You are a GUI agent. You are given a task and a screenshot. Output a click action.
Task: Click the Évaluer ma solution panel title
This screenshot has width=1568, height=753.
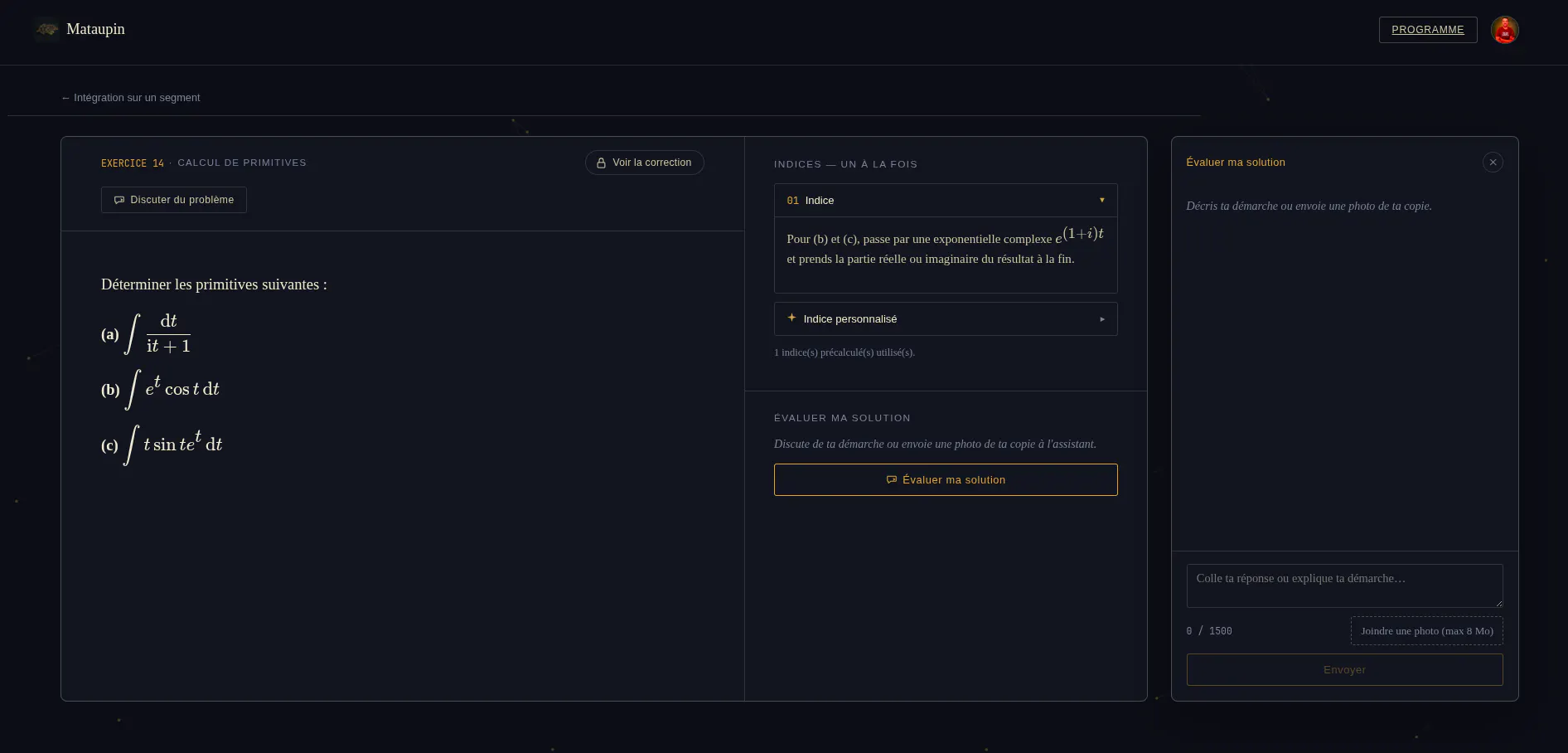point(1236,163)
